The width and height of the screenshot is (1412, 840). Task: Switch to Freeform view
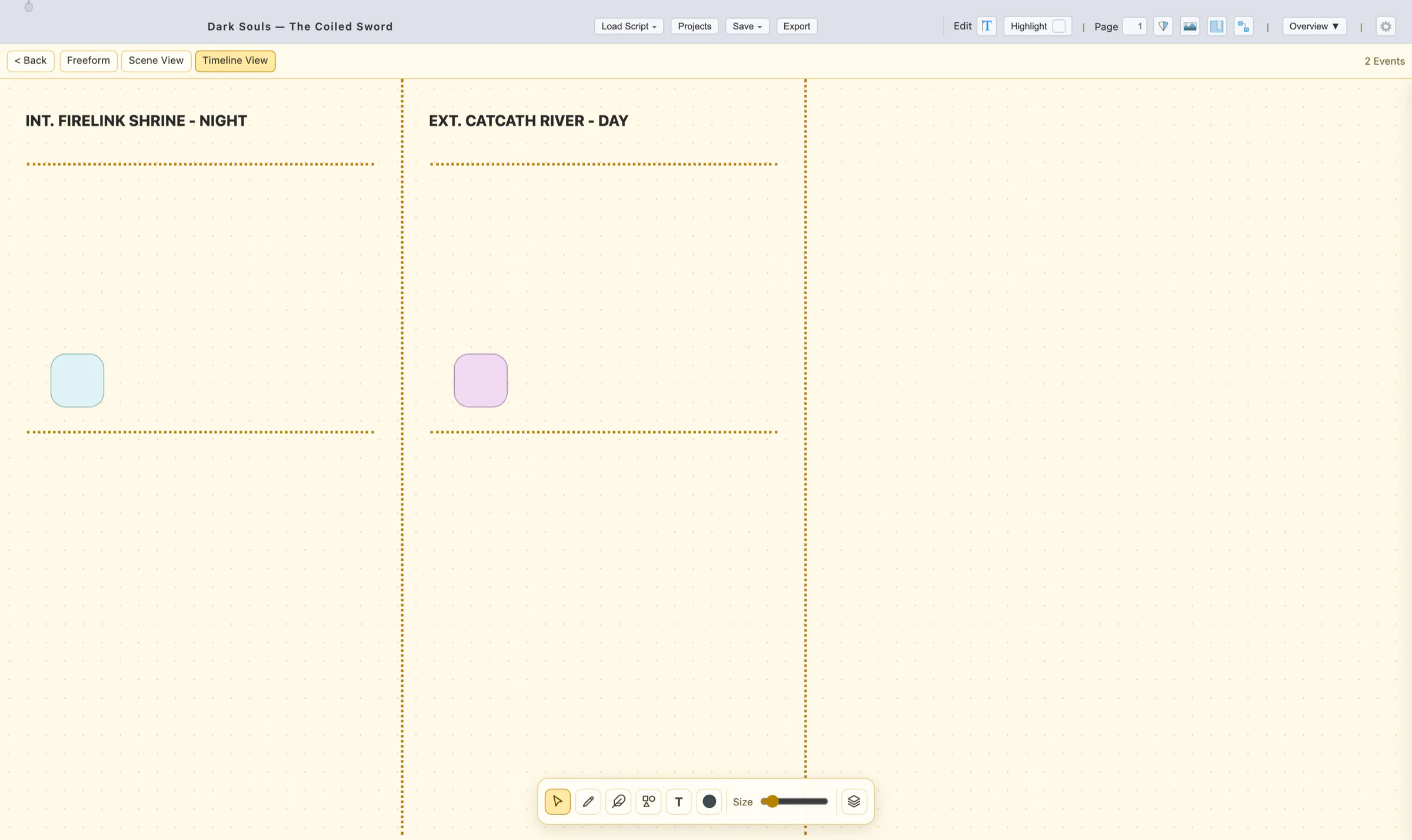point(88,61)
